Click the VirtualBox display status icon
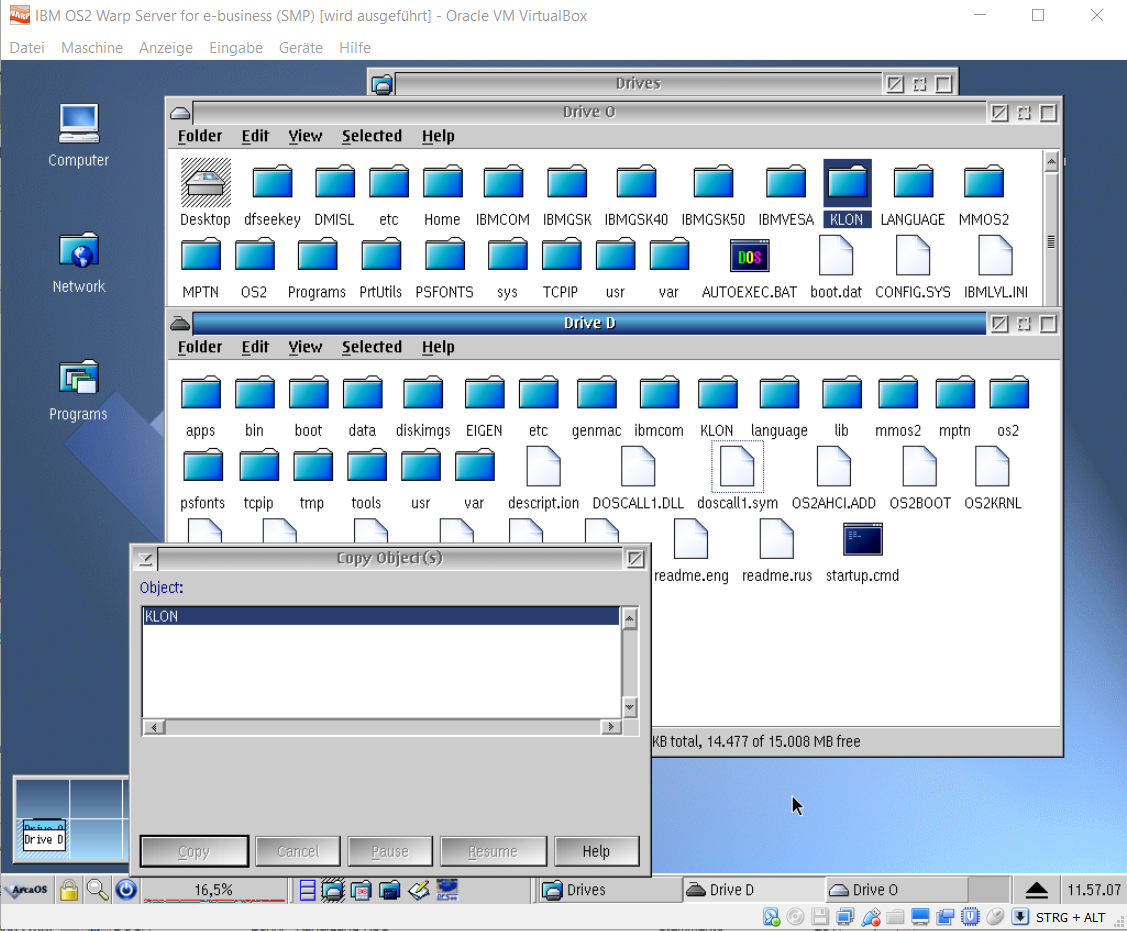This screenshot has height=931, width=1127. [920, 917]
